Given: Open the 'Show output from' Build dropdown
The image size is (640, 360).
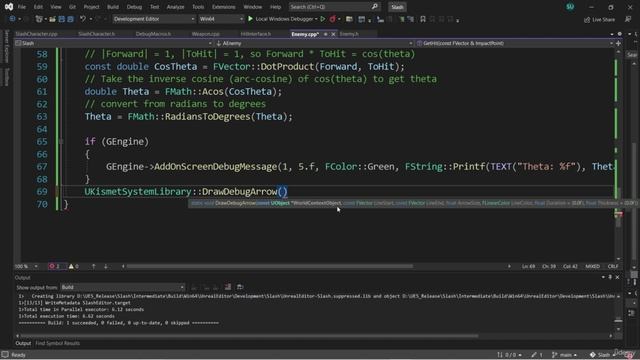Looking at the screenshot, I should click(x=122, y=287).
